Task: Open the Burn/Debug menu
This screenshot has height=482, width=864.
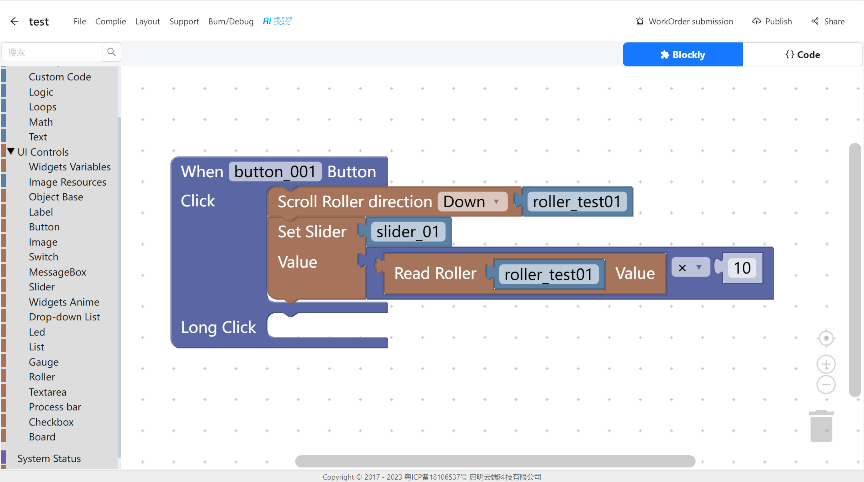Action: coord(231,21)
